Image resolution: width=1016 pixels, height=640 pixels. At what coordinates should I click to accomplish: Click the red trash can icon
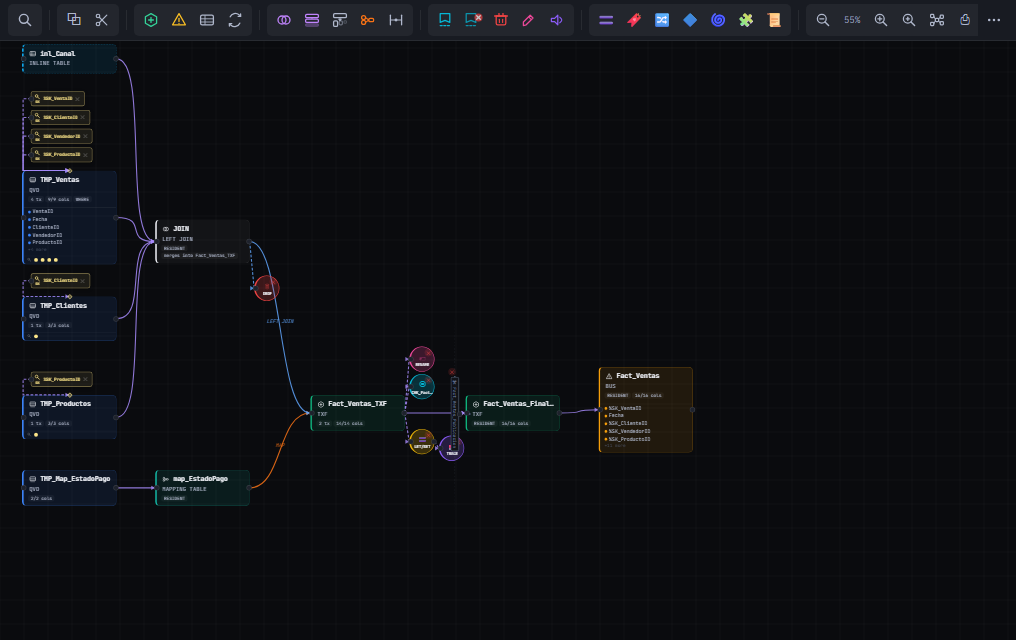coord(500,20)
